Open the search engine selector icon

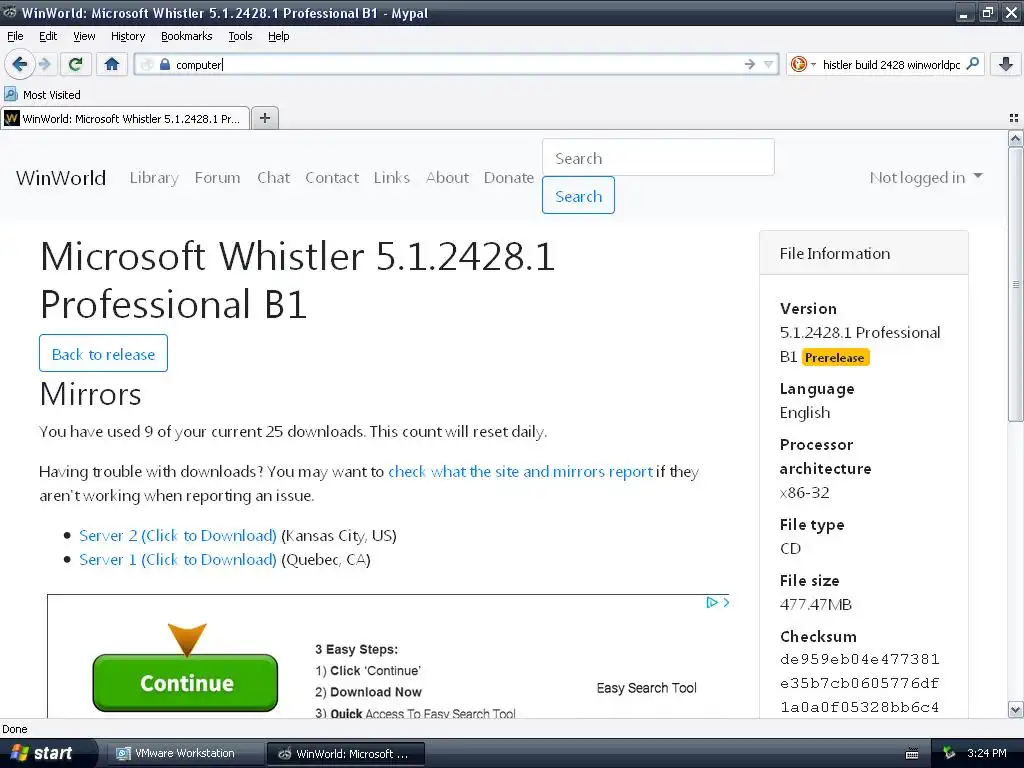pos(799,64)
